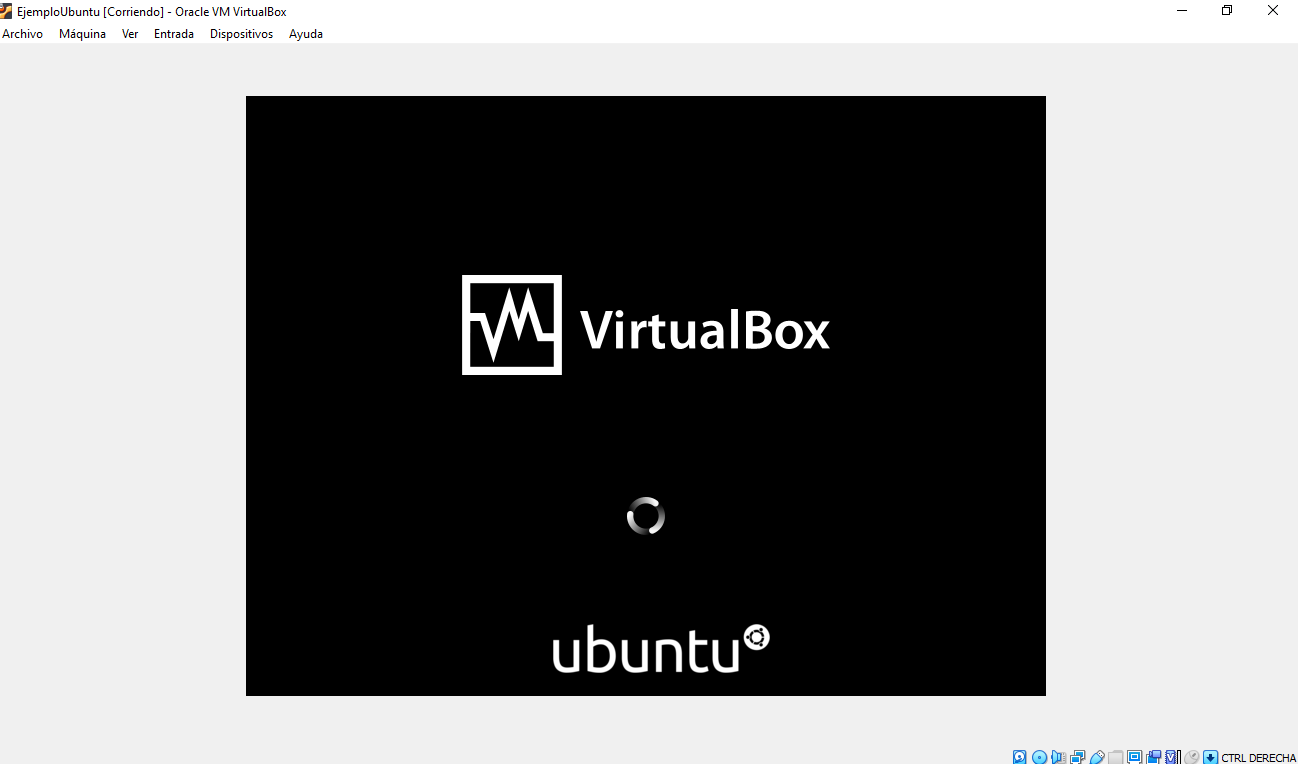Click the audio speaker status icon
1298x764 pixels.
(1058, 757)
